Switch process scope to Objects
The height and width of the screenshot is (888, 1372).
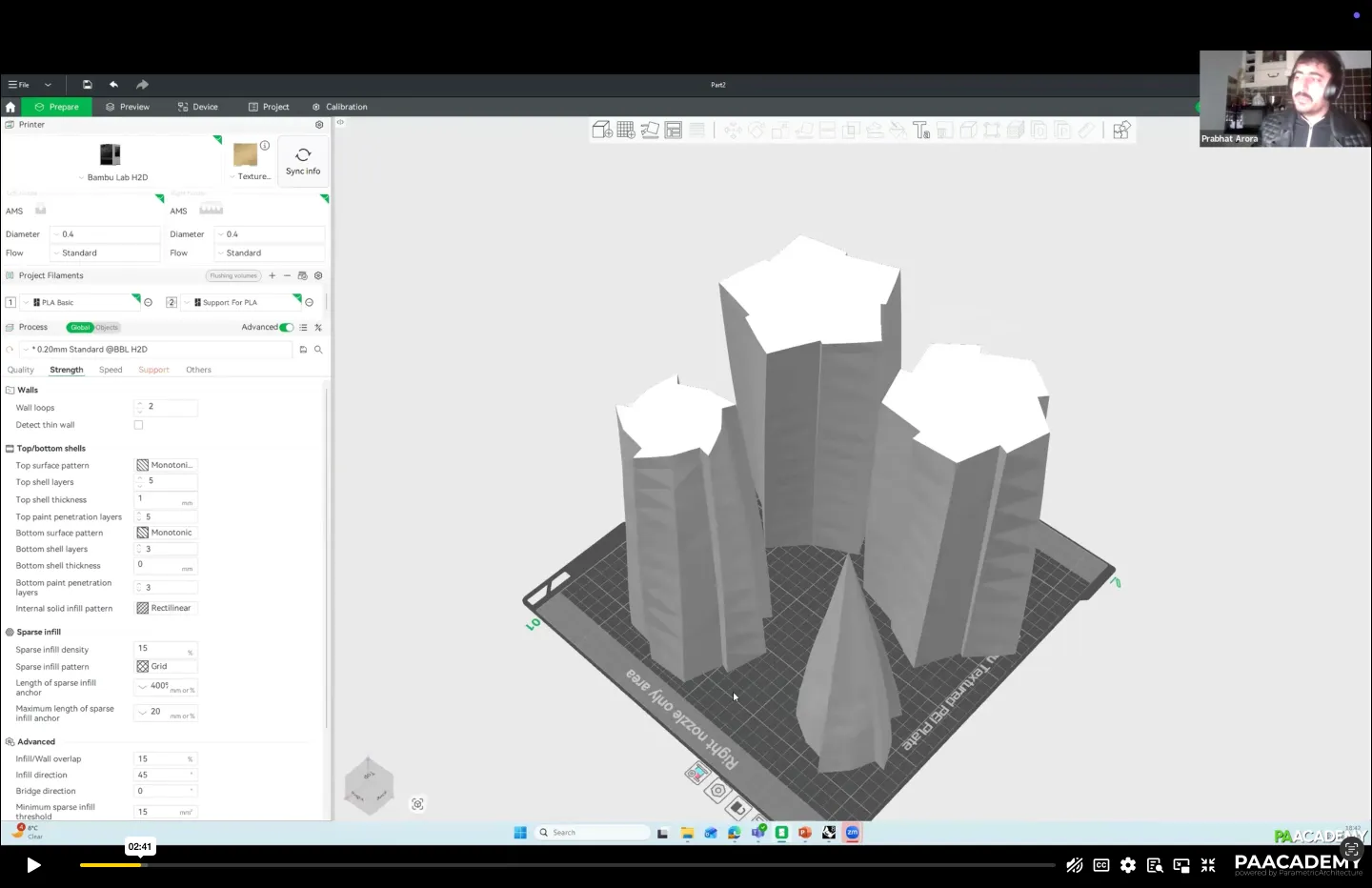(x=107, y=328)
